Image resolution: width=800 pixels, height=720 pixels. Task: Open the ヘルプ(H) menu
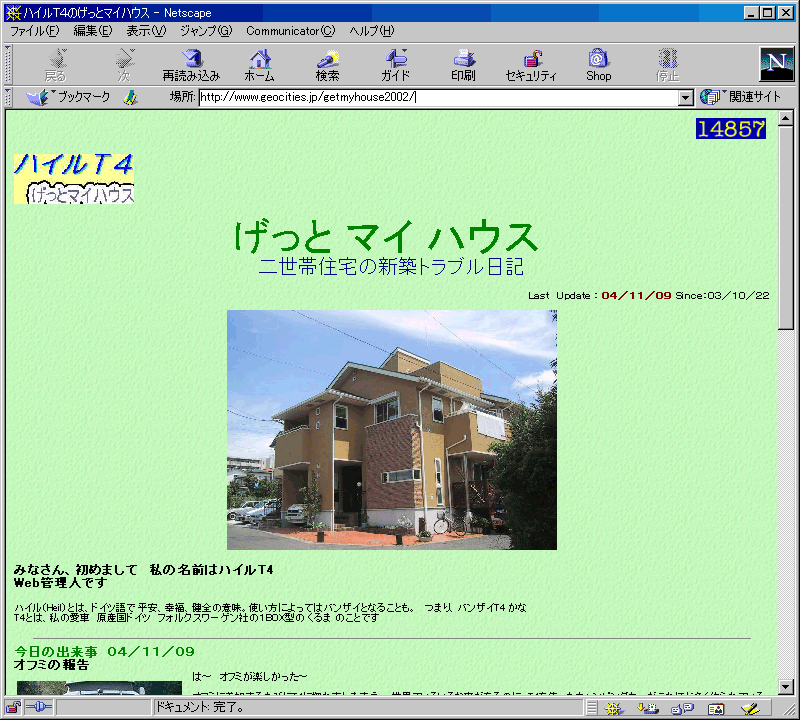(371, 31)
